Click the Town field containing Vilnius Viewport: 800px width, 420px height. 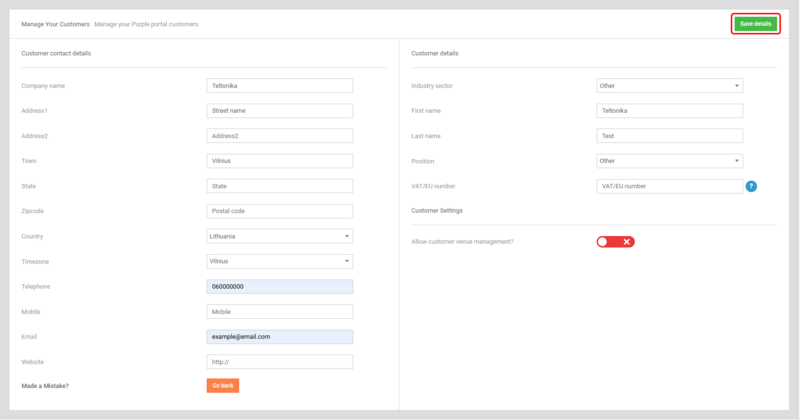279,161
